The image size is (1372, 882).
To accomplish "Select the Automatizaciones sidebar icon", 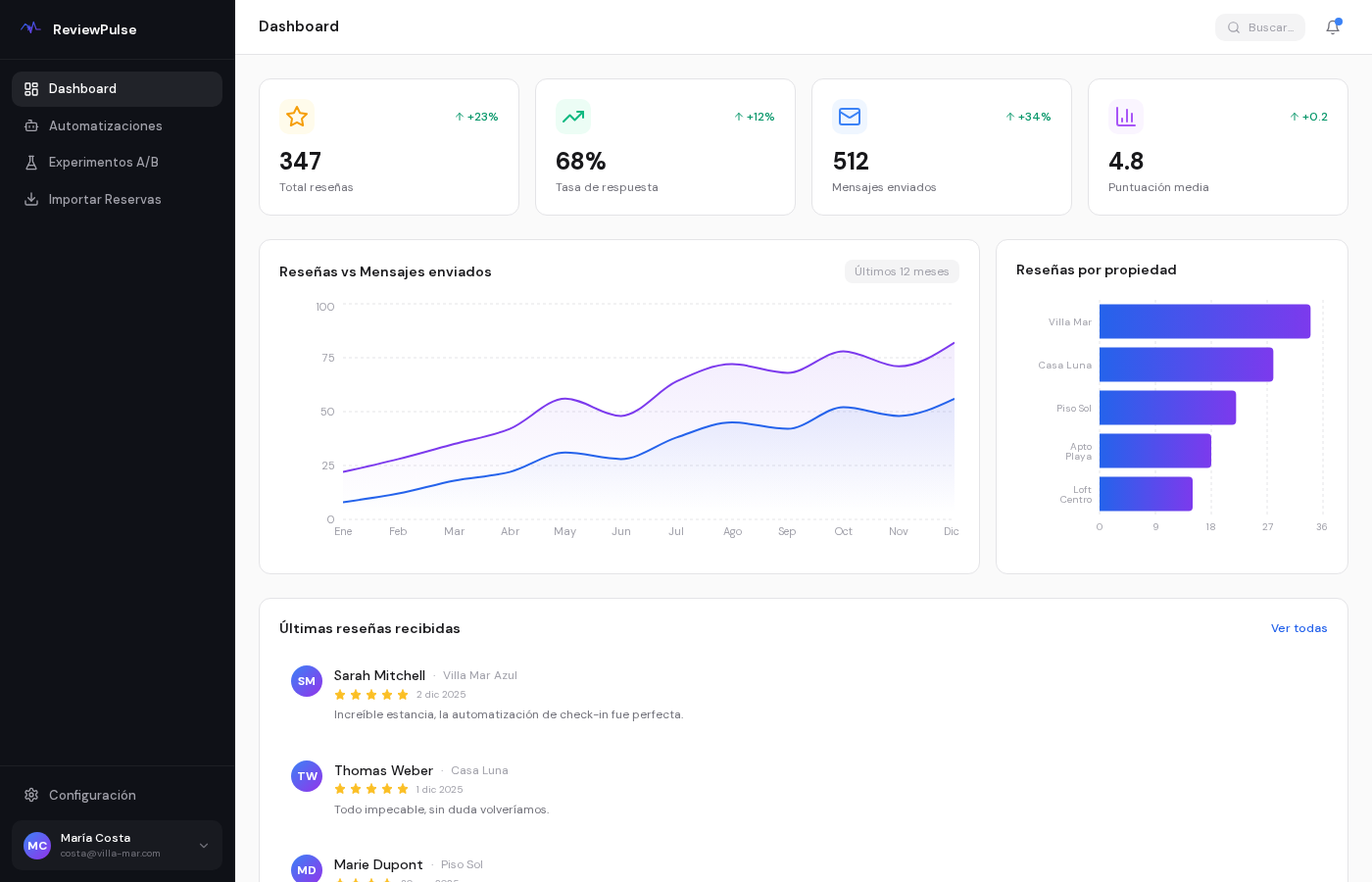I will (x=30, y=125).
